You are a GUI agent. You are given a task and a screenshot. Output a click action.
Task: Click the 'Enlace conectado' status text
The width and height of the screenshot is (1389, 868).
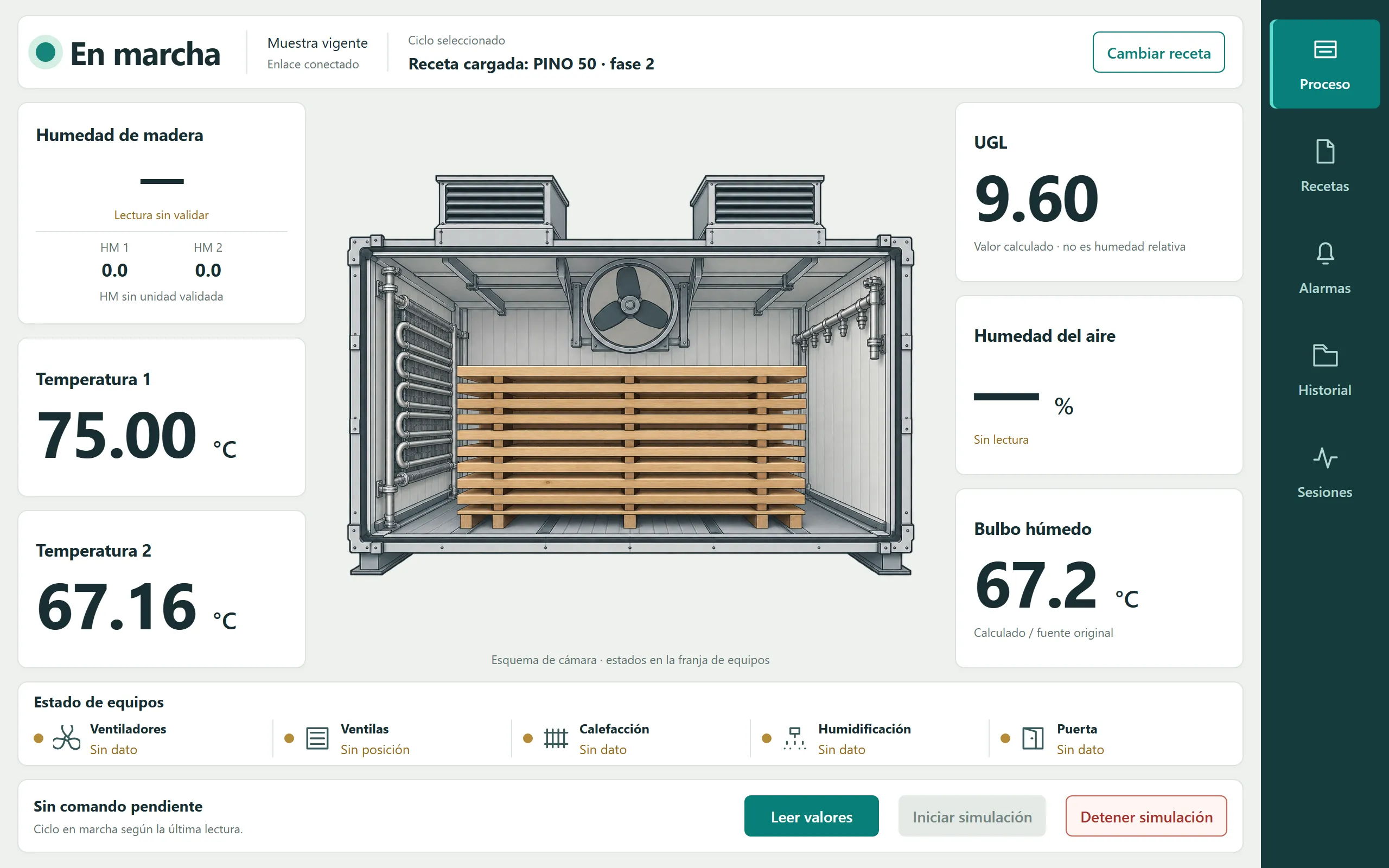click(x=313, y=65)
